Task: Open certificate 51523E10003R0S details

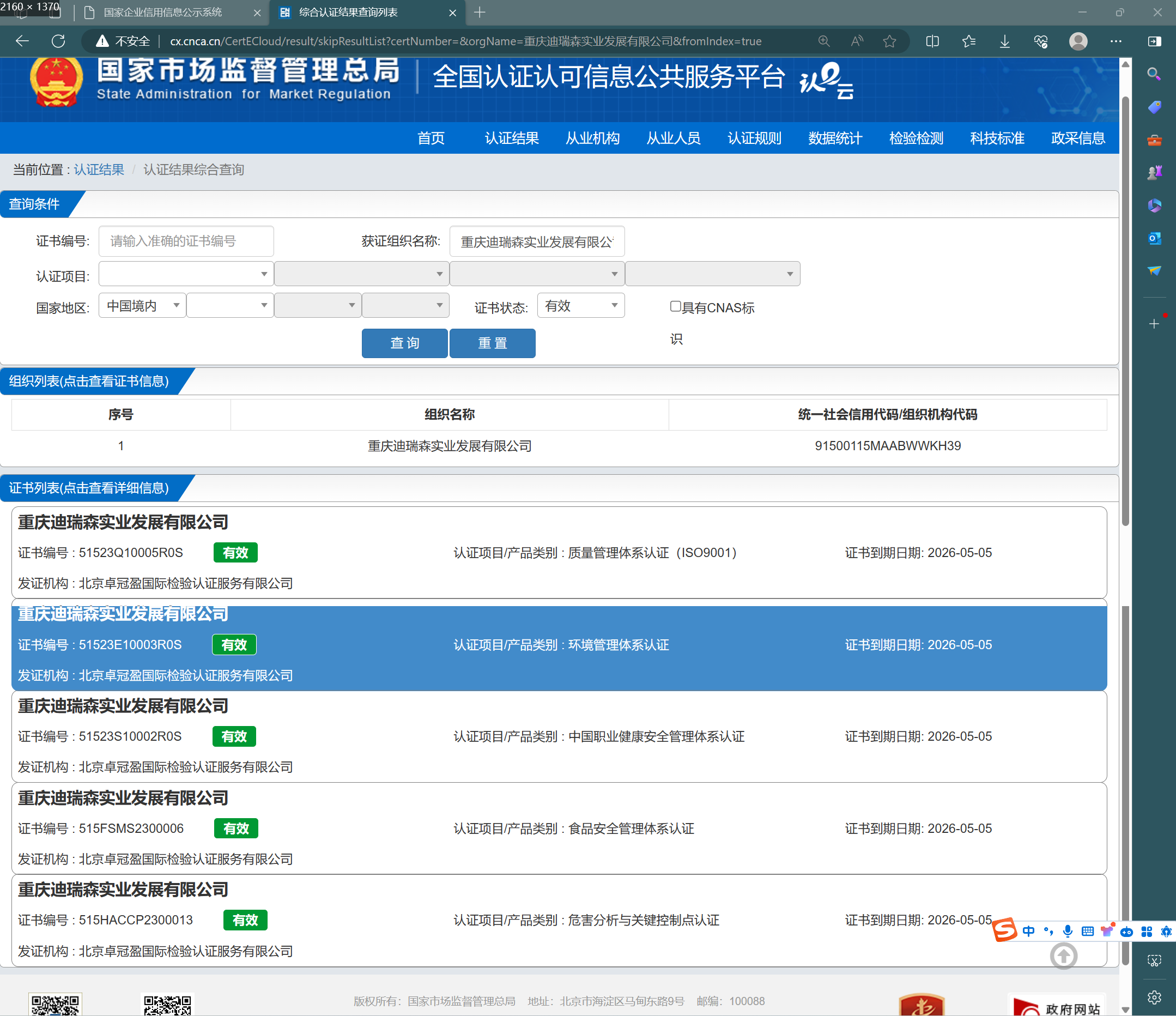Action: coord(559,645)
